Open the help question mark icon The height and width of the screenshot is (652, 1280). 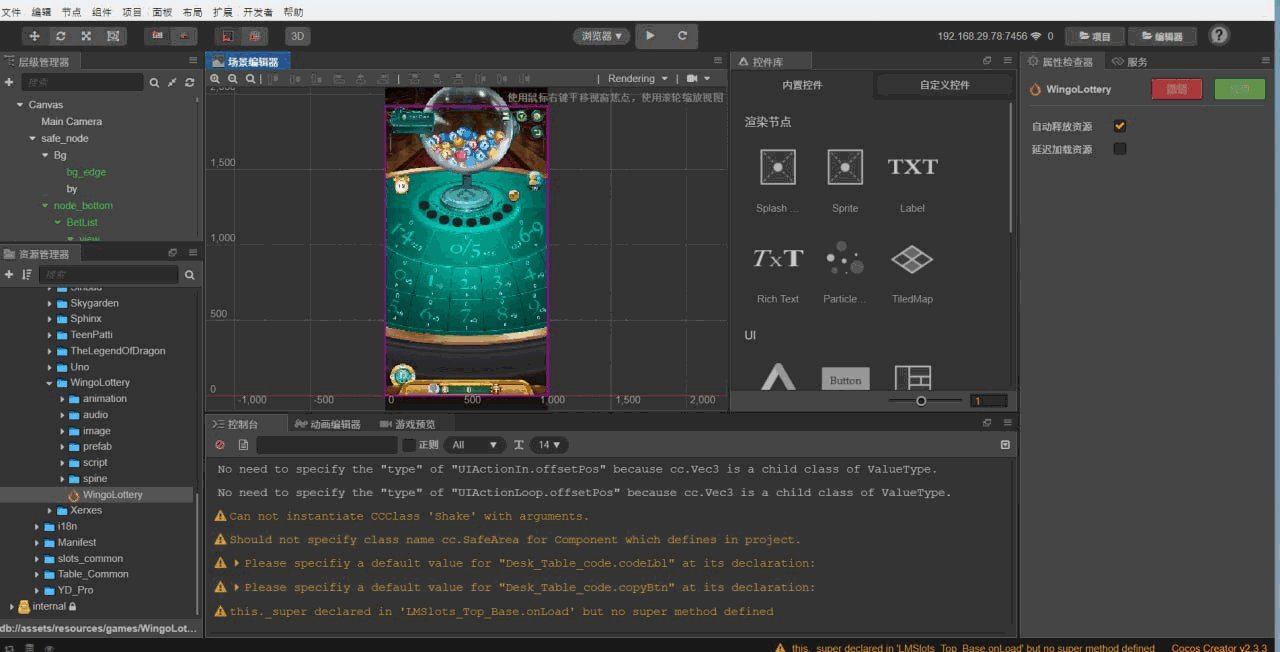1219,36
